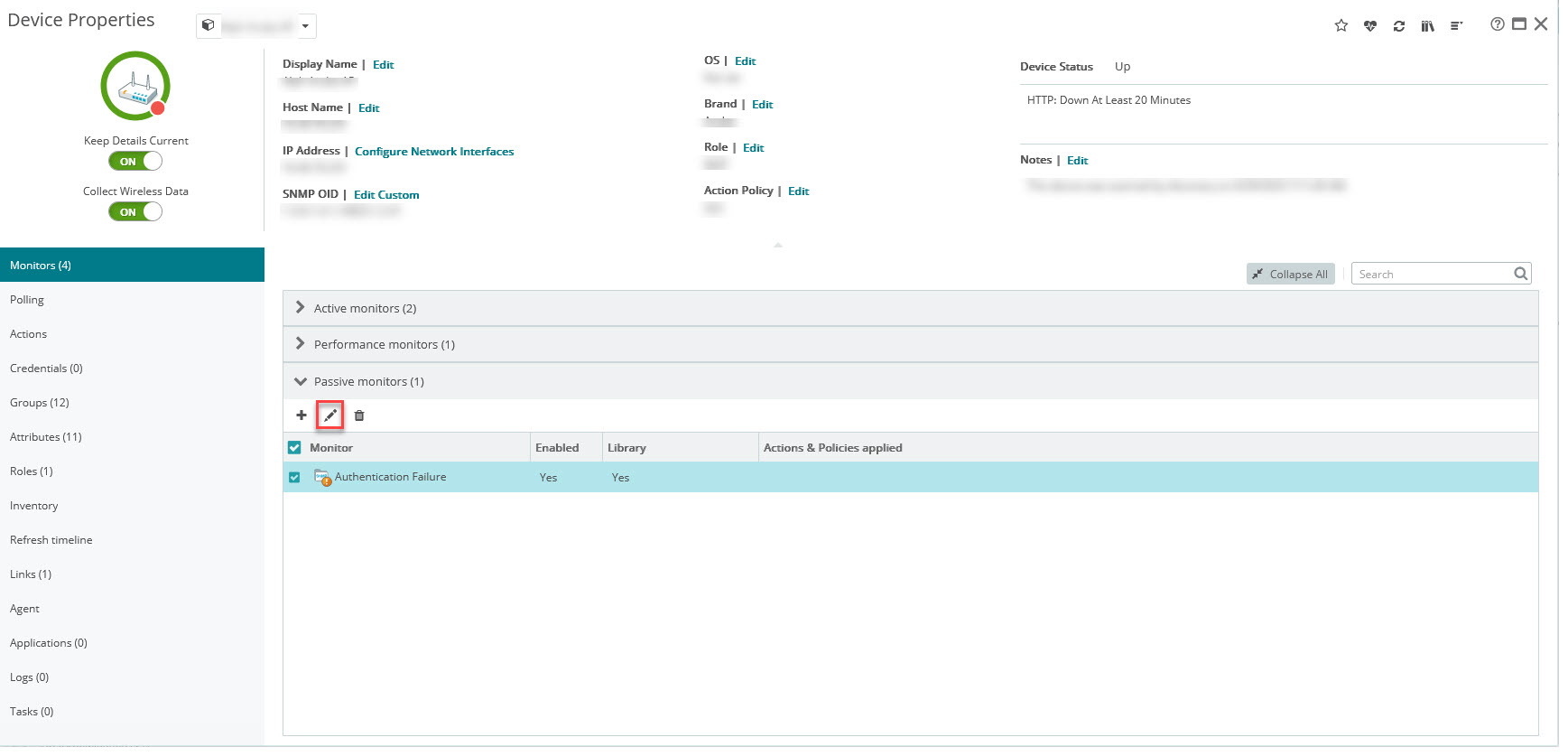Edit the Host Name
This screenshot has height=756, width=1568.
[368, 107]
